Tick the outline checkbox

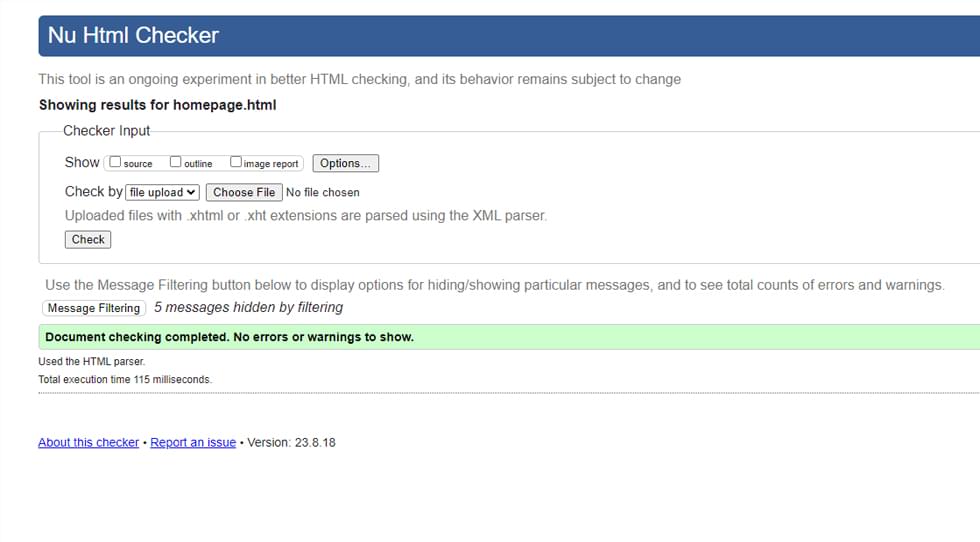click(x=176, y=162)
